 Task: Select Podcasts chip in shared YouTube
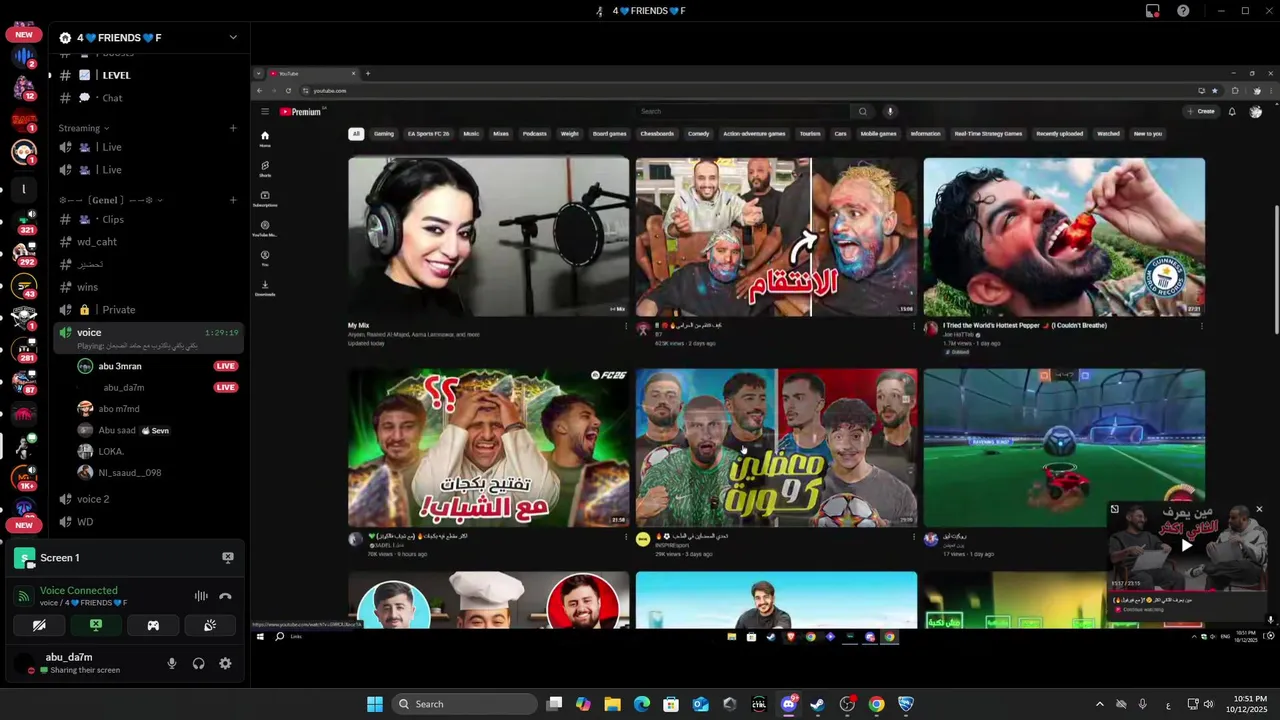[535, 134]
